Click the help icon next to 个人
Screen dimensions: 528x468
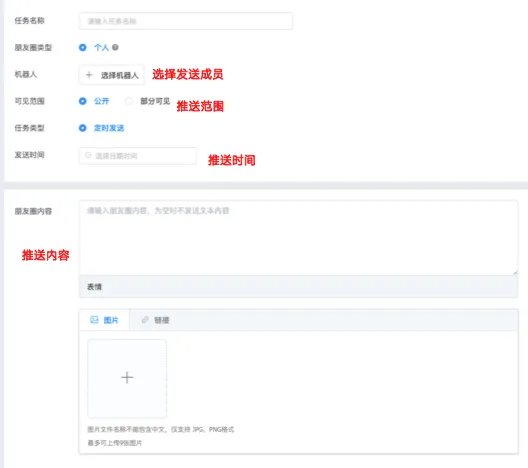tap(115, 47)
